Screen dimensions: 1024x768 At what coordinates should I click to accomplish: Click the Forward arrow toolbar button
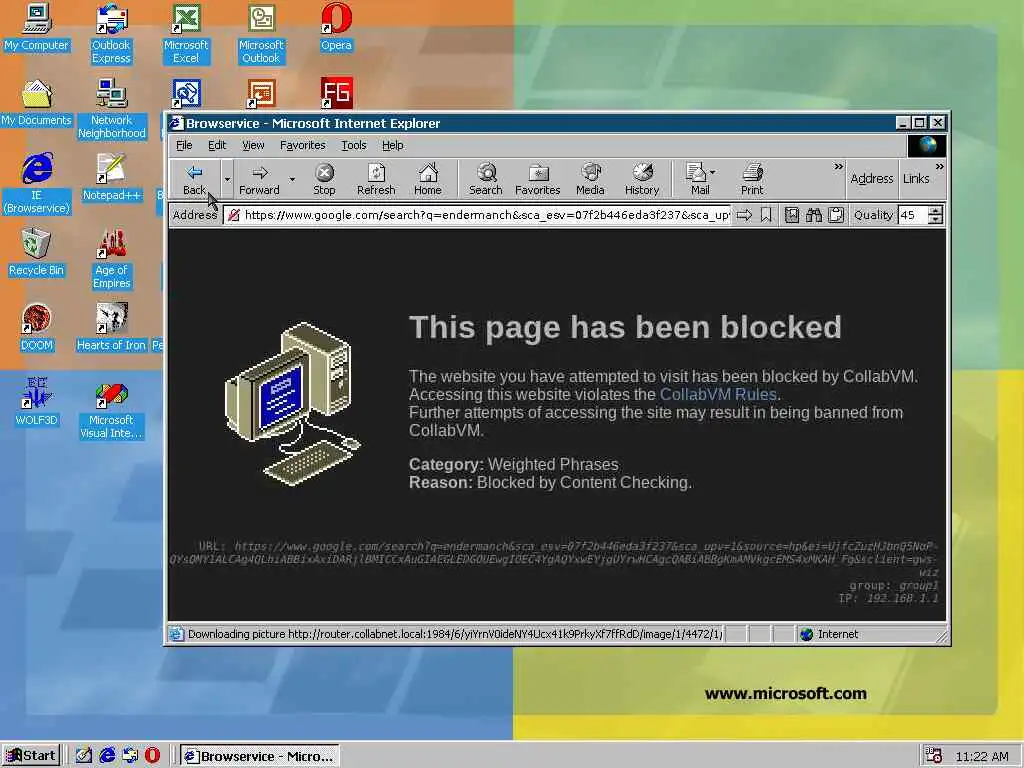click(259, 179)
